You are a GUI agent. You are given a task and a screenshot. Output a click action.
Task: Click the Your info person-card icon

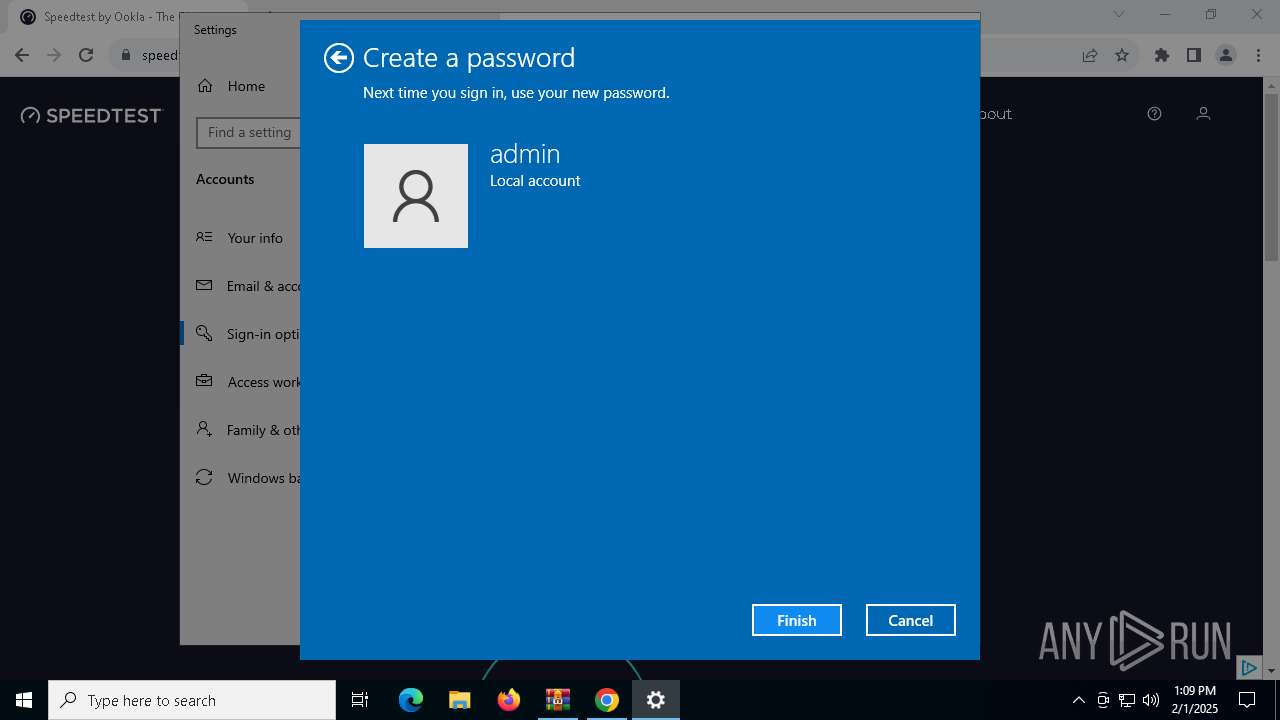coord(204,237)
